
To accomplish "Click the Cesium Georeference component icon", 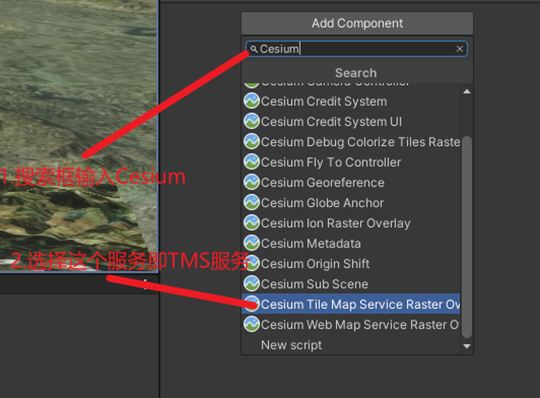I will pos(251,182).
